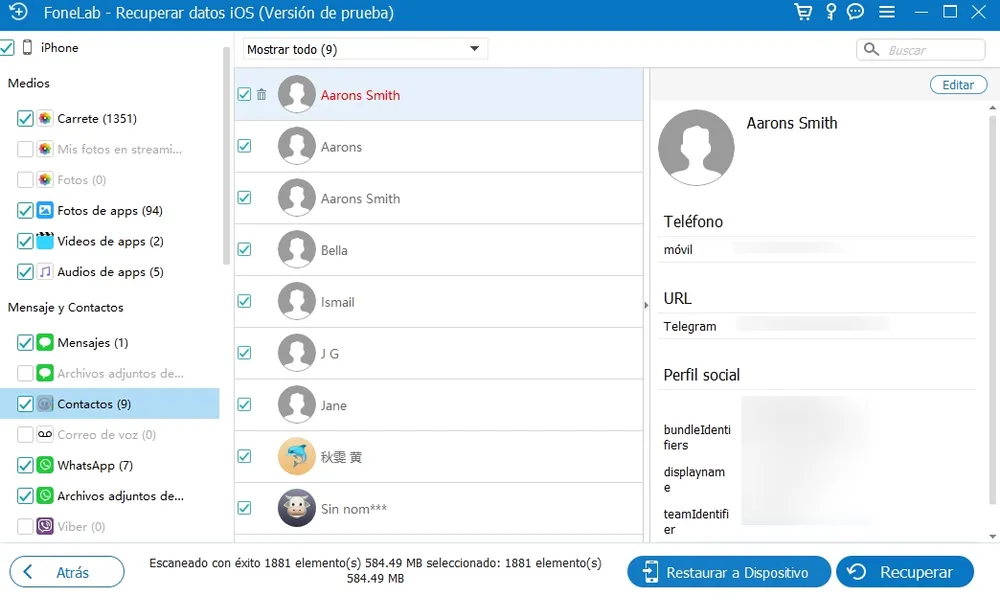
Task: Open the feedback chat bubble icon
Action: [x=856, y=13]
